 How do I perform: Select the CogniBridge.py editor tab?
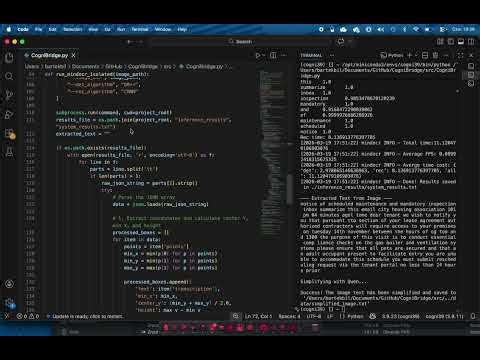tap(50, 55)
